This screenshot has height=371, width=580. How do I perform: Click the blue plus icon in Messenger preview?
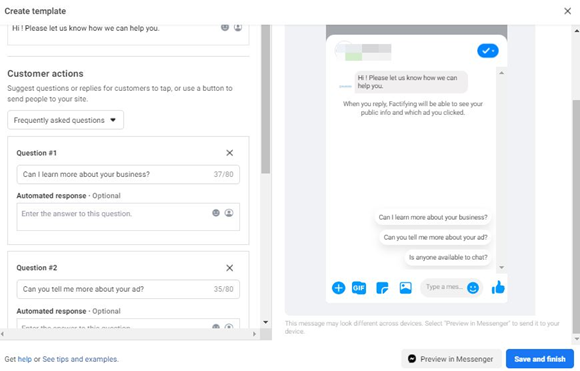click(338, 288)
